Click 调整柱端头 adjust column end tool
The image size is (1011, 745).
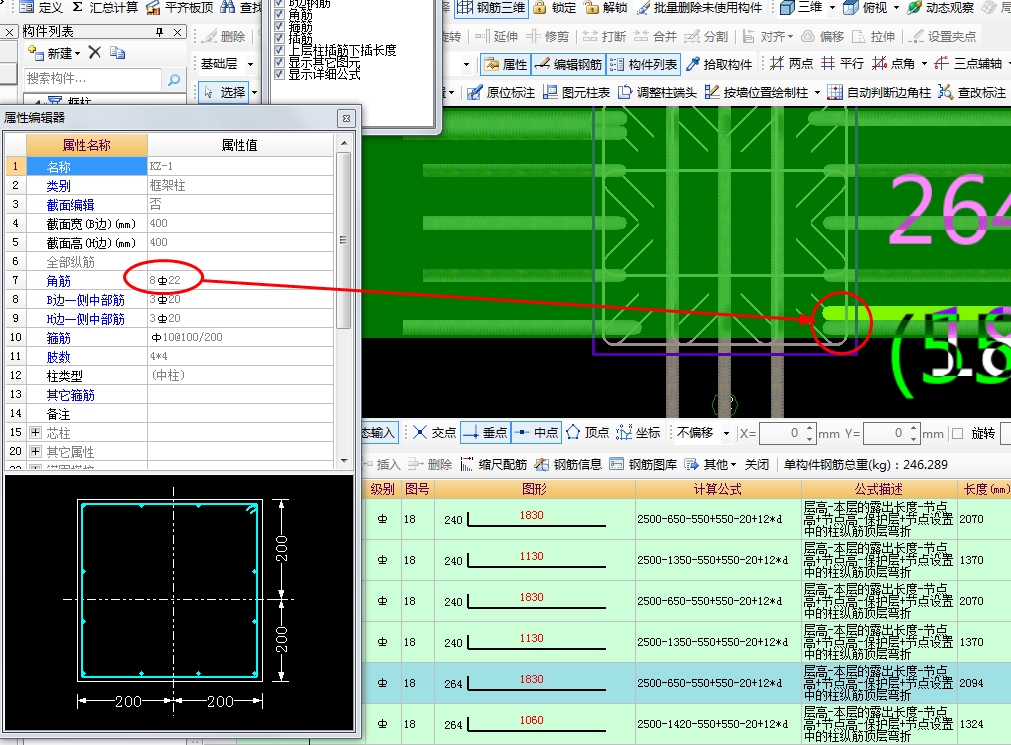point(658,92)
